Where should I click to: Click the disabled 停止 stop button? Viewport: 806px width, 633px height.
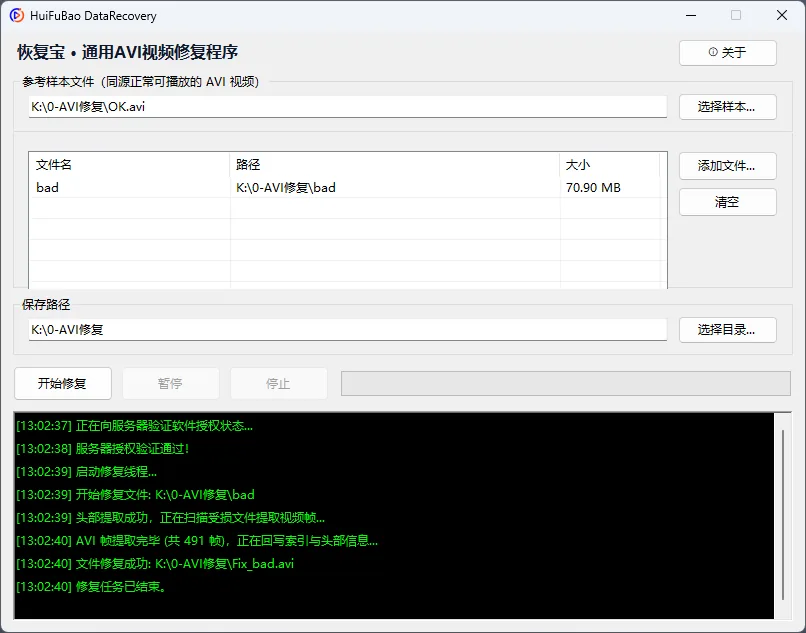click(279, 383)
